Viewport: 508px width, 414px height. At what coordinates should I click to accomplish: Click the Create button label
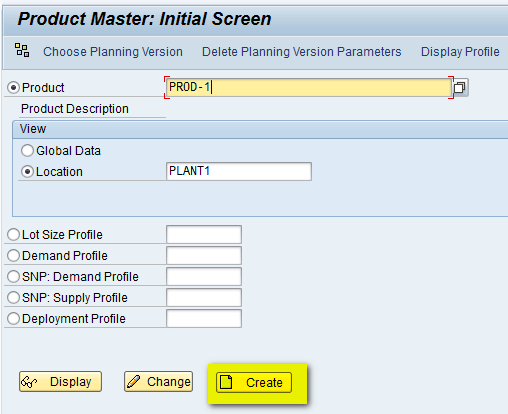pyautogui.click(x=264, y=383)
